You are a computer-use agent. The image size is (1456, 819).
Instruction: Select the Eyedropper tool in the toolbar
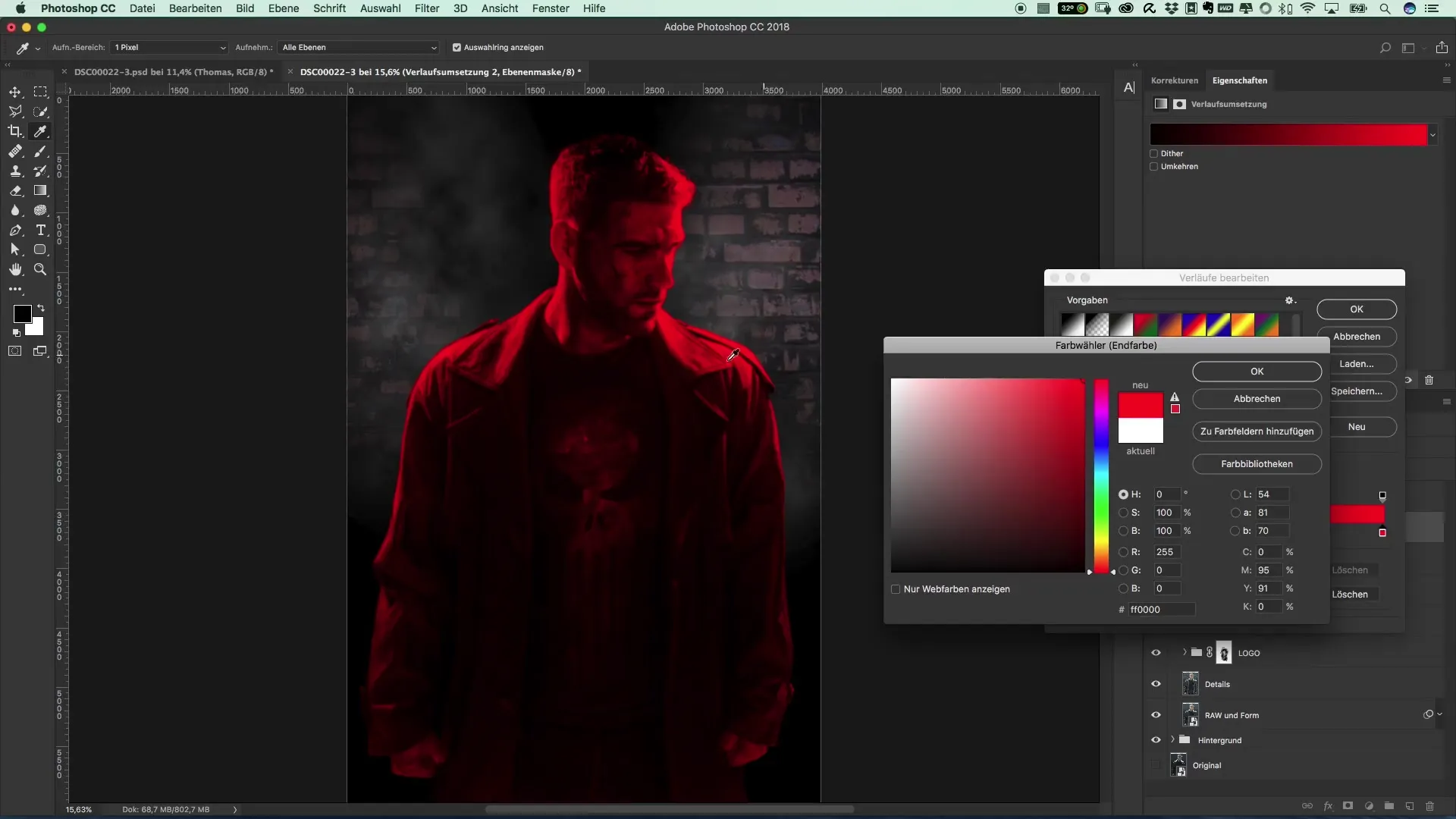coord(40,131)
